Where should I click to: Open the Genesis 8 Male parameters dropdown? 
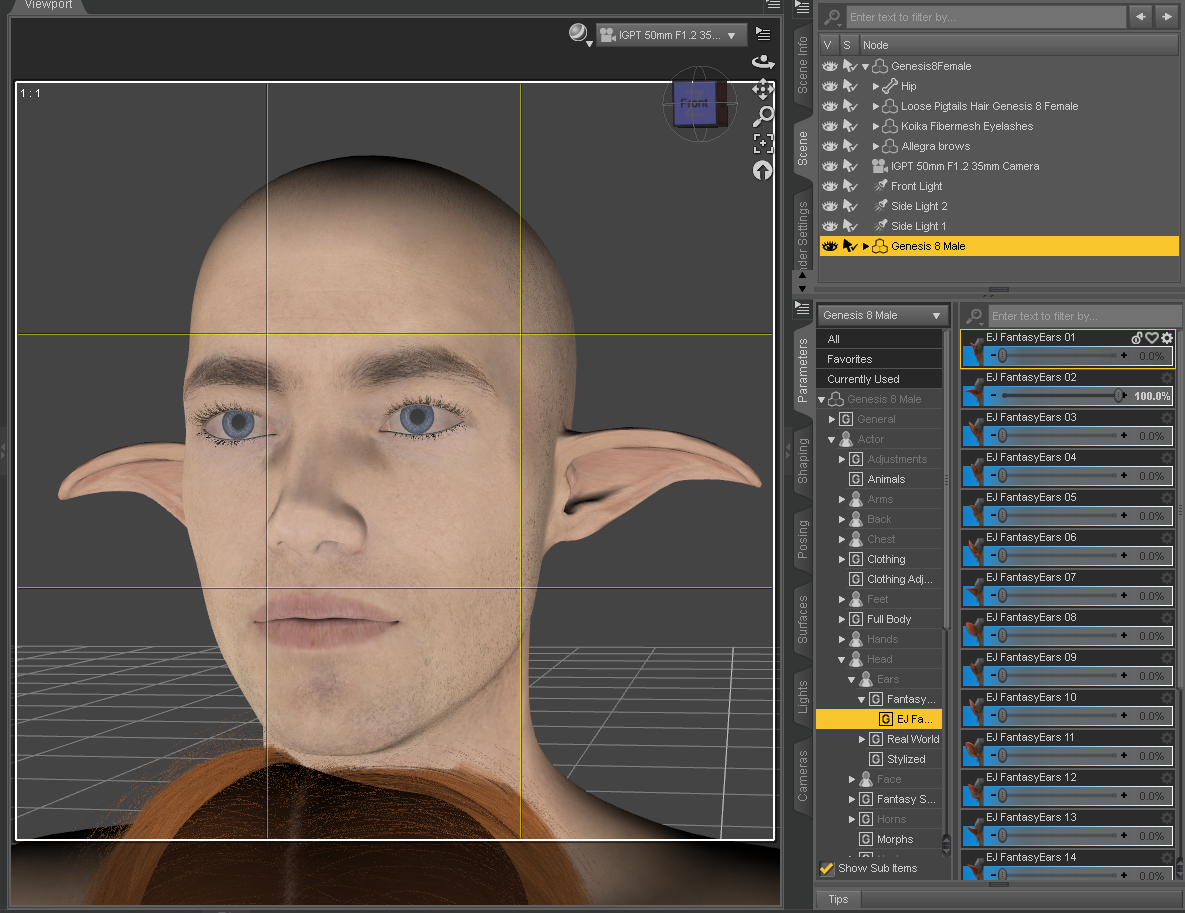(x=882, y=315)
